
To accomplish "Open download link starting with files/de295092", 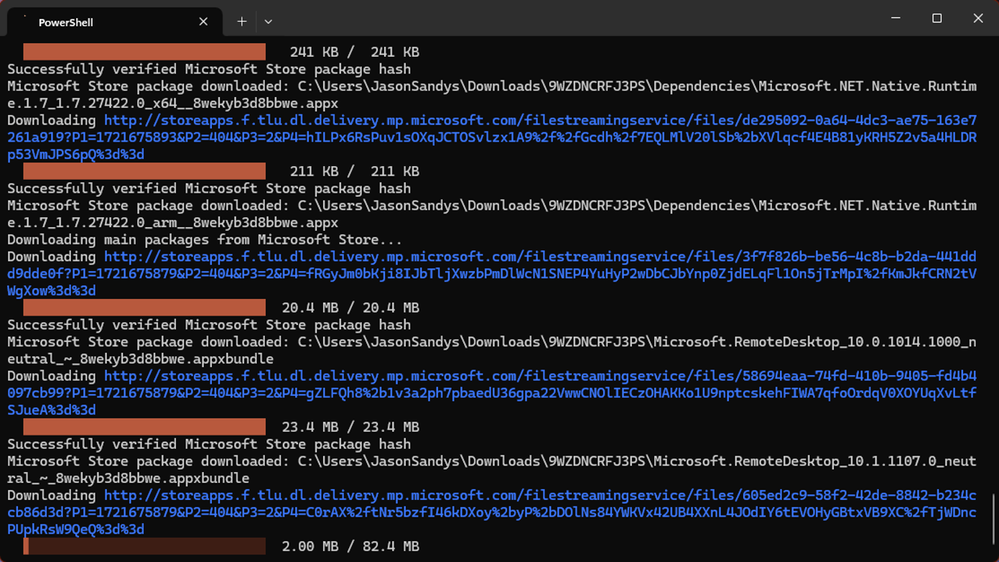I will click(x=492, y=137).
